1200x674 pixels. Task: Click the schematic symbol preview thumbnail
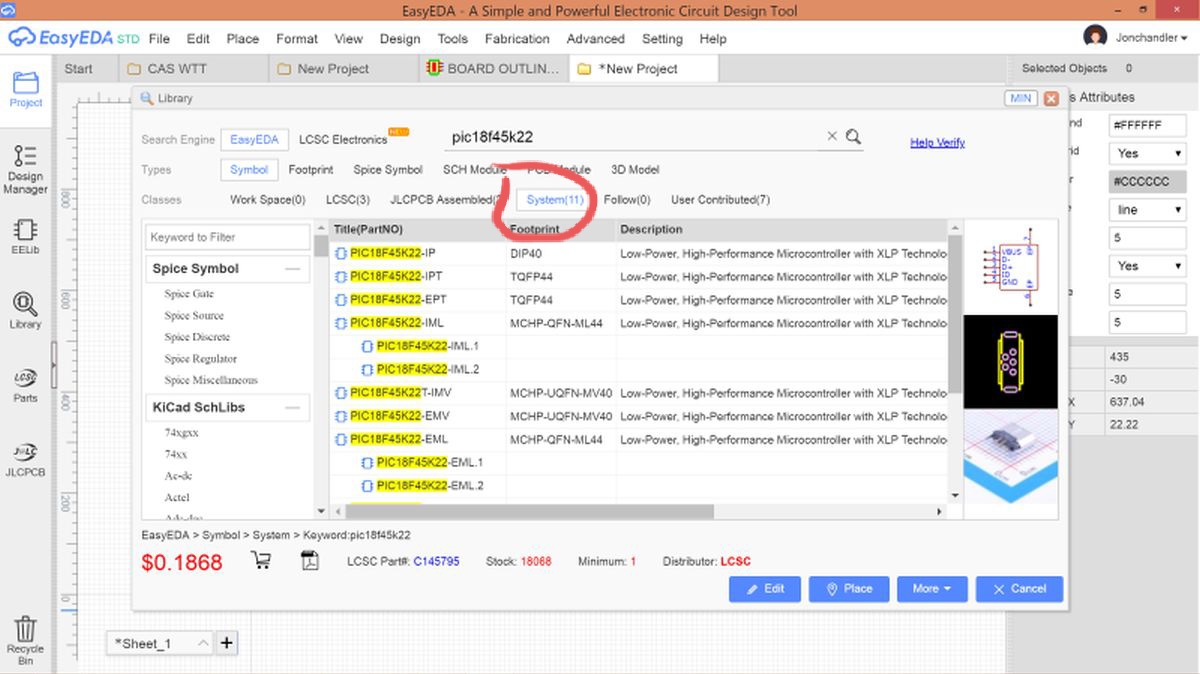pyautogui.click(x=1010, y=267)
